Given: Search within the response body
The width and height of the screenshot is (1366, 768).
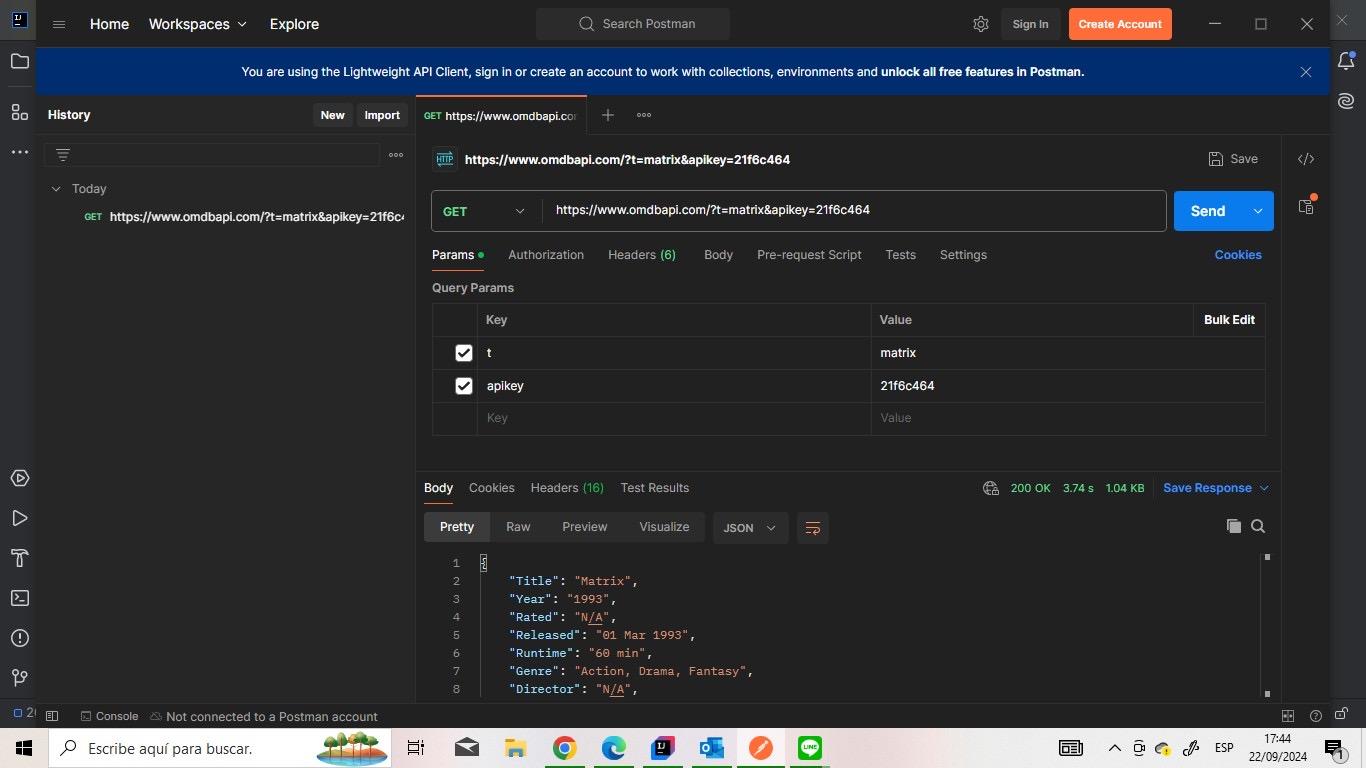Looking at the screenshot, I should tap(1258, 526).
